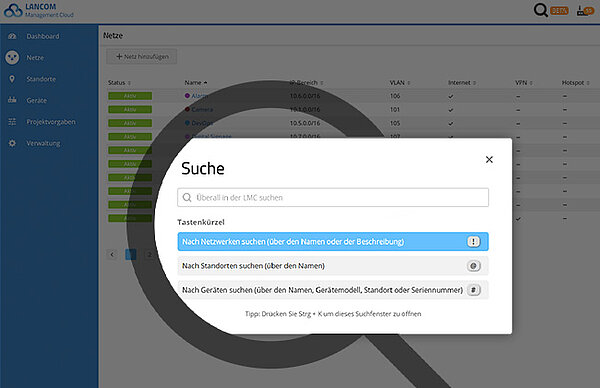Select Netze in the sidebar
The image size is (600, 388).
[x=35, y=58]
